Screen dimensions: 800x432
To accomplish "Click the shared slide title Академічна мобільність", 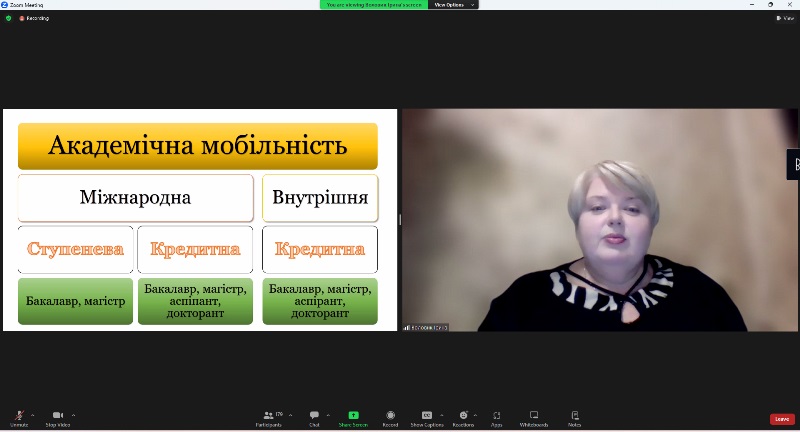I will [x=198, y=146].
